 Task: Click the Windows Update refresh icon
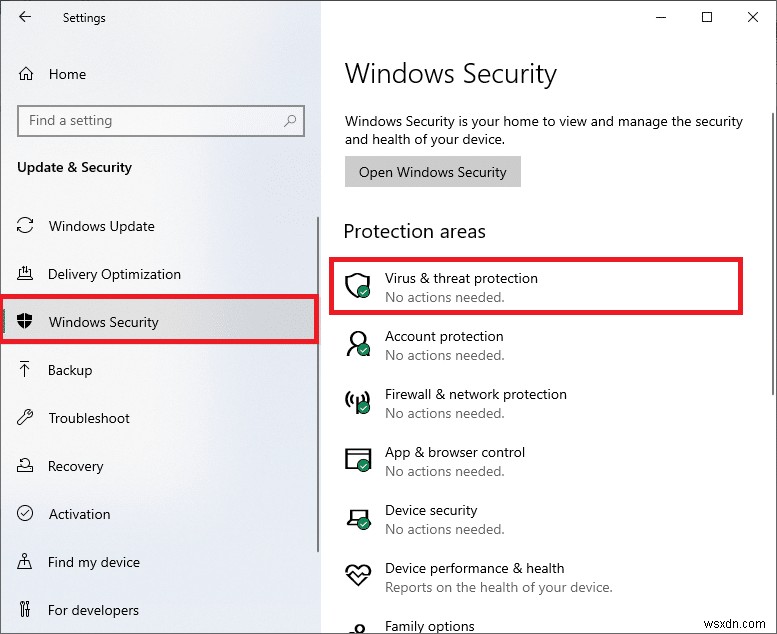pos(26,226)
